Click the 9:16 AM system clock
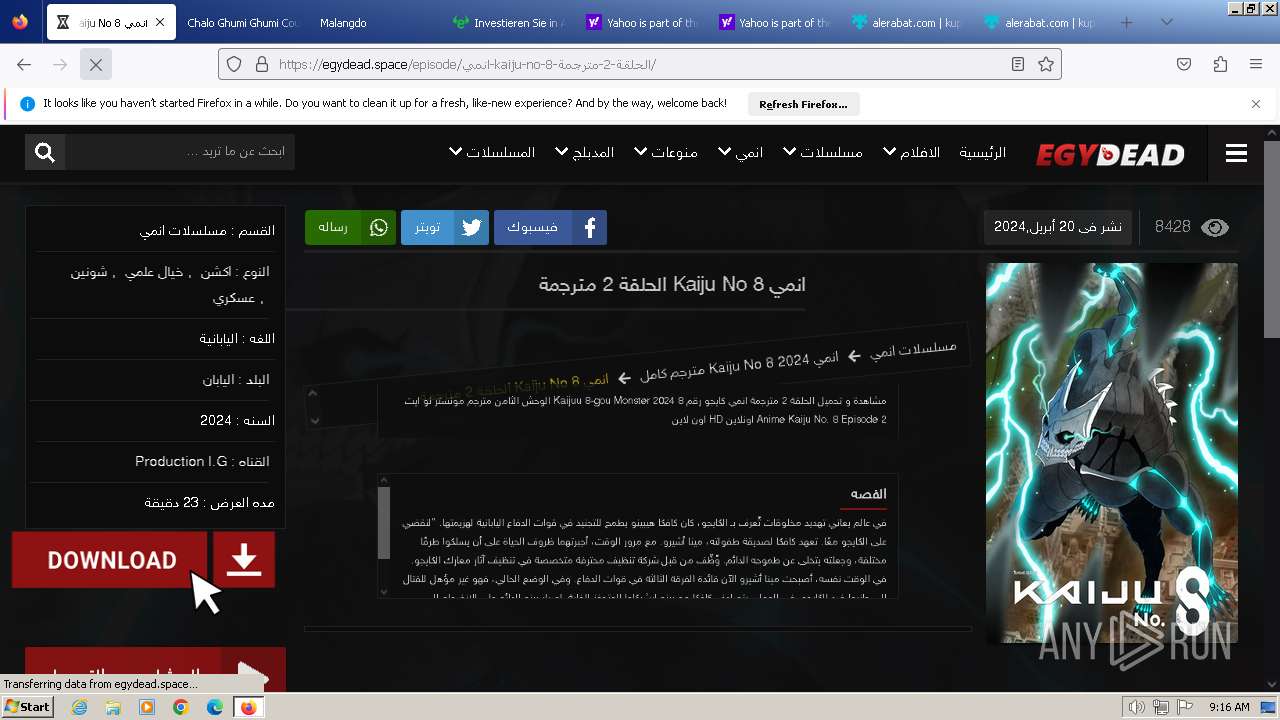The image size is (1280, 720). tap(1229, 707)
